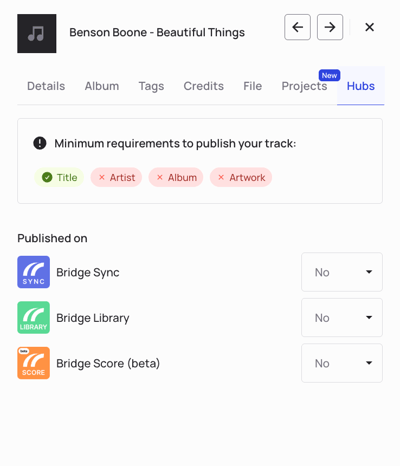Click the Artwork missing requirement chip
The width and height of the screenshot is (400, 466).
(x=241, y=177)
